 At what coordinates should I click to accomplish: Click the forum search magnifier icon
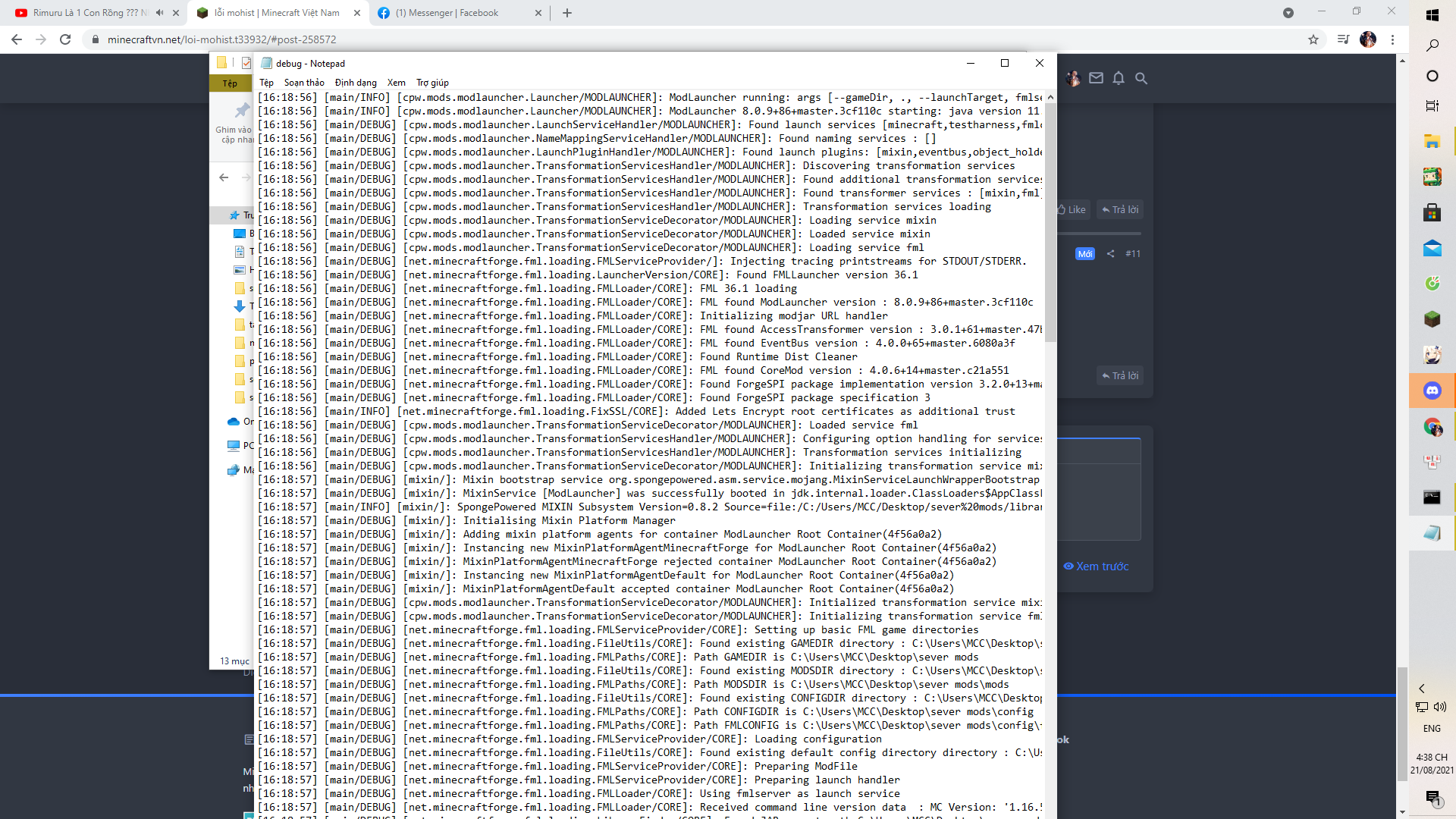[x=1141, y=78]
